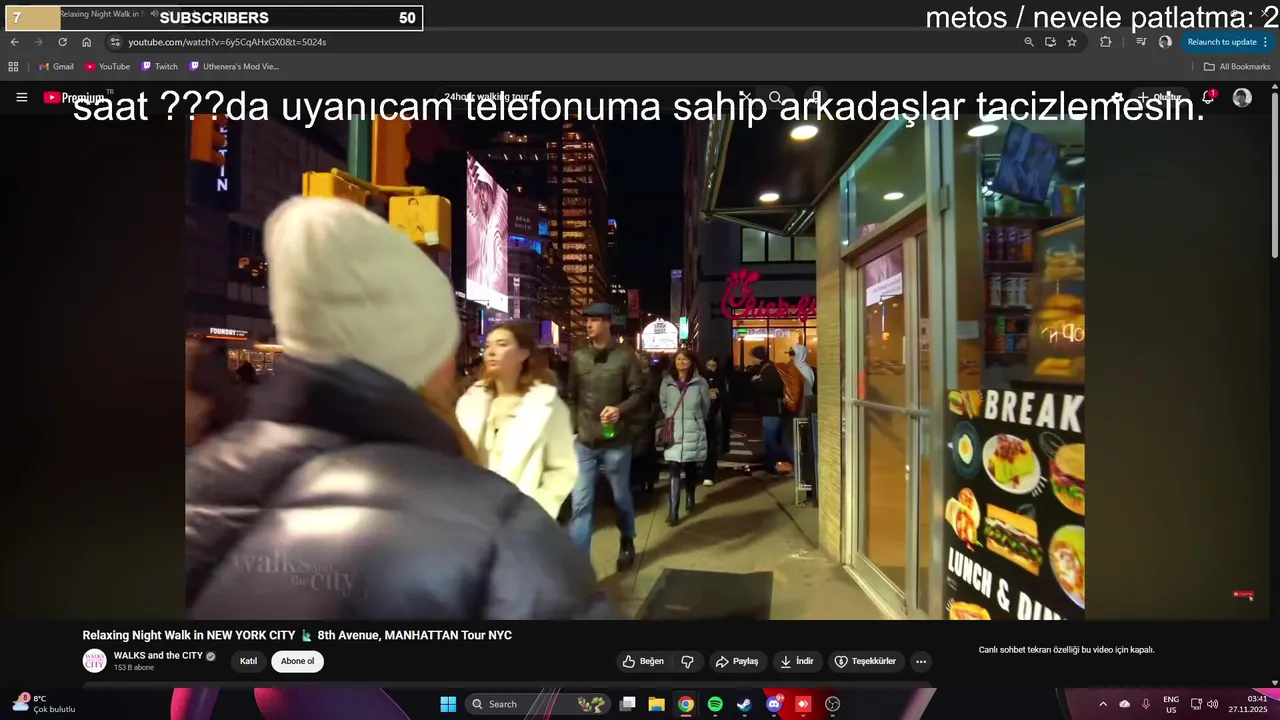Open the apps grid in bookmarks bar
Screen dimensions: 1280x720
(13, 67)
